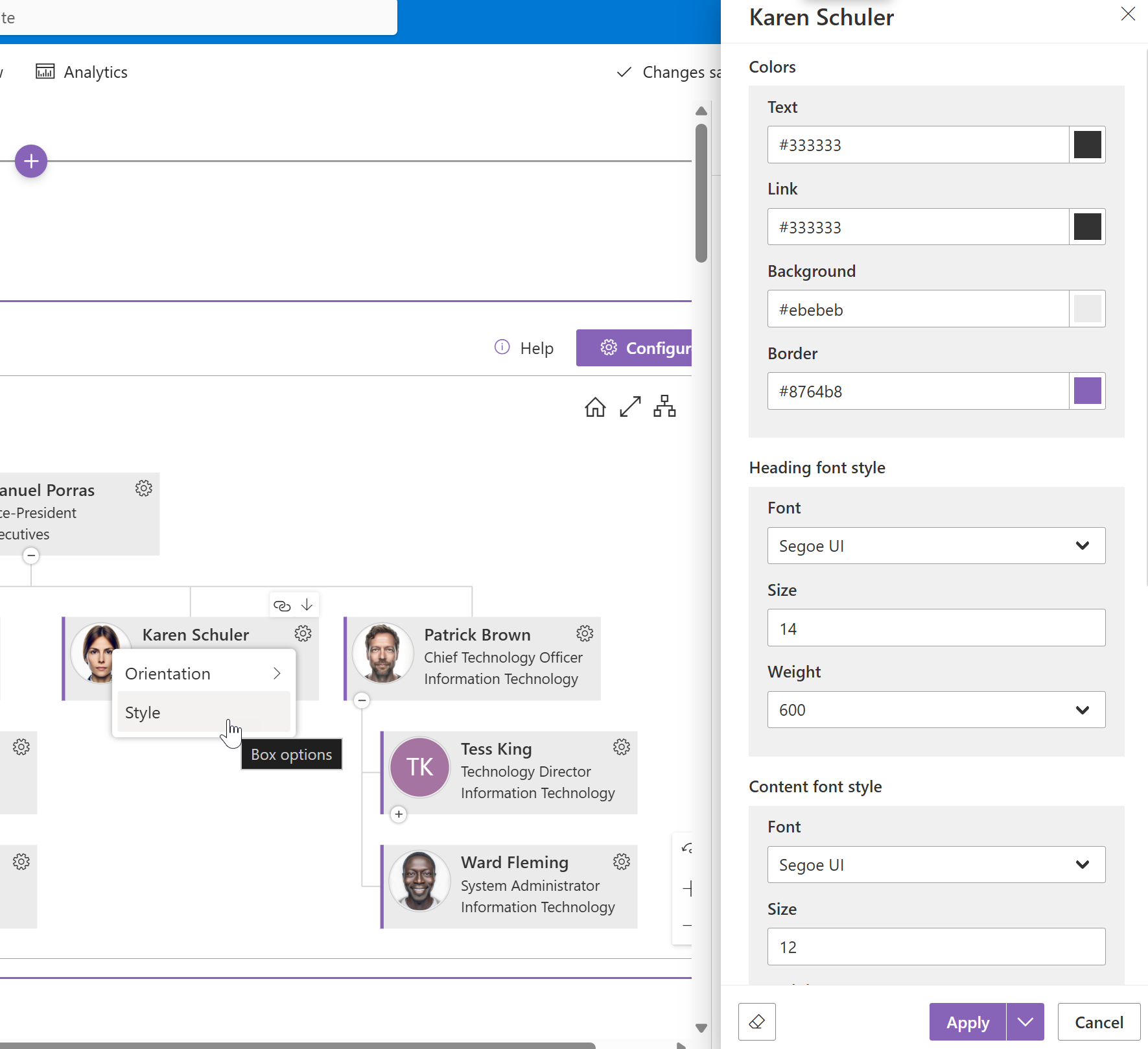Collapse Patrick Brown's subordinates with minus
Viewport: 1148px width, 1049px height.
pos(362,700)
